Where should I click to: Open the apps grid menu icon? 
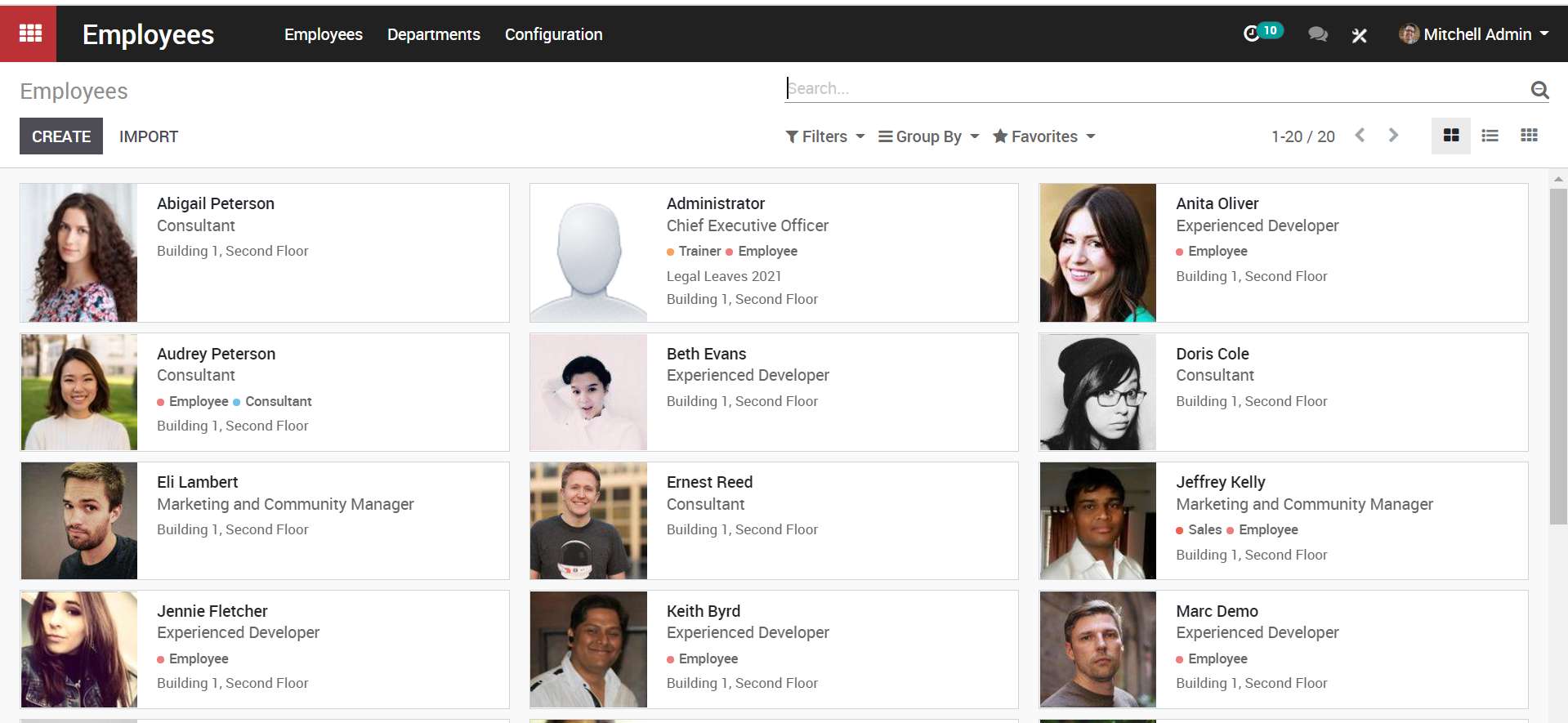[30, 33]
